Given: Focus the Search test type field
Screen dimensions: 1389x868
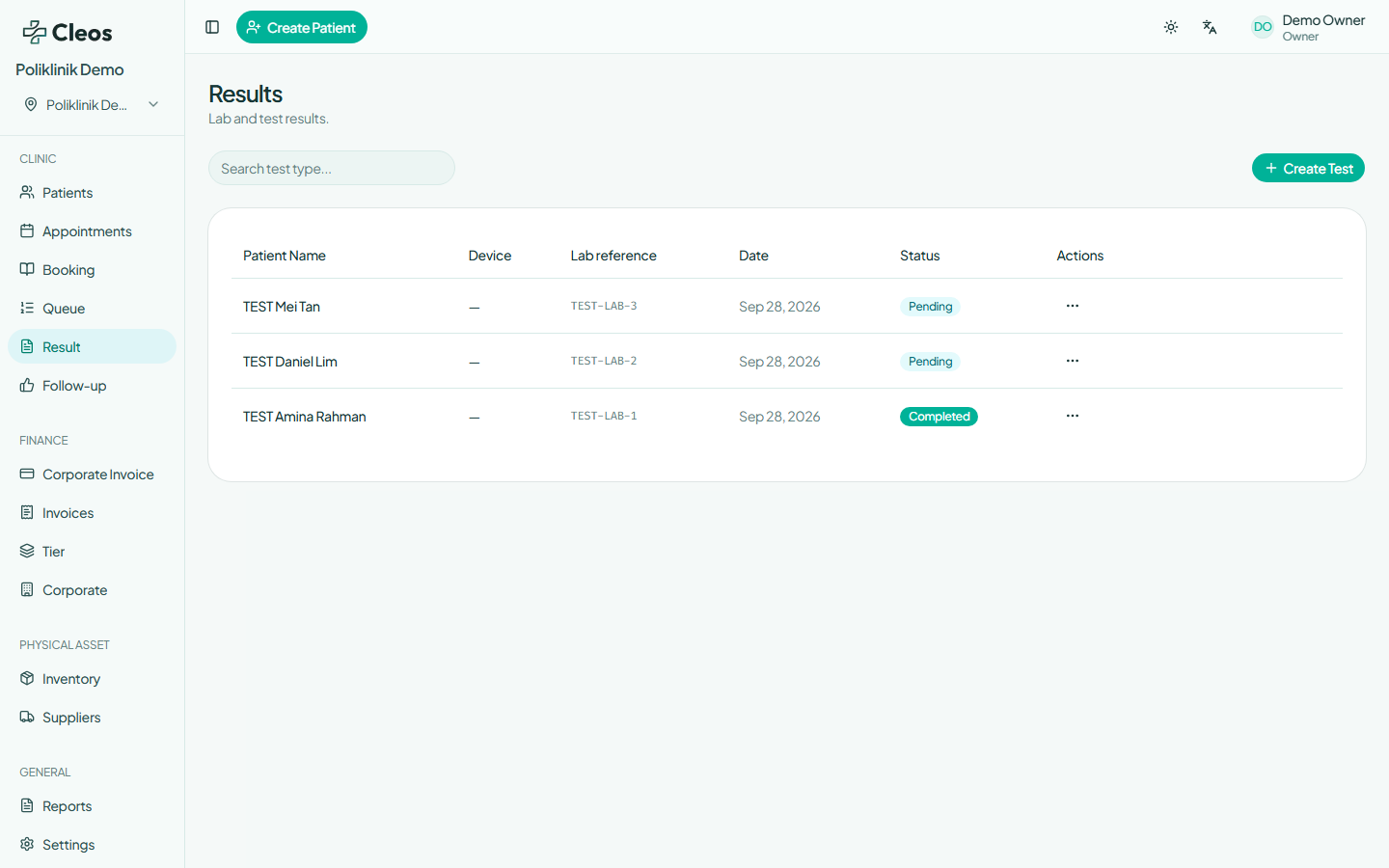Looking at the screenshot, I should click(x=332, y=168).
